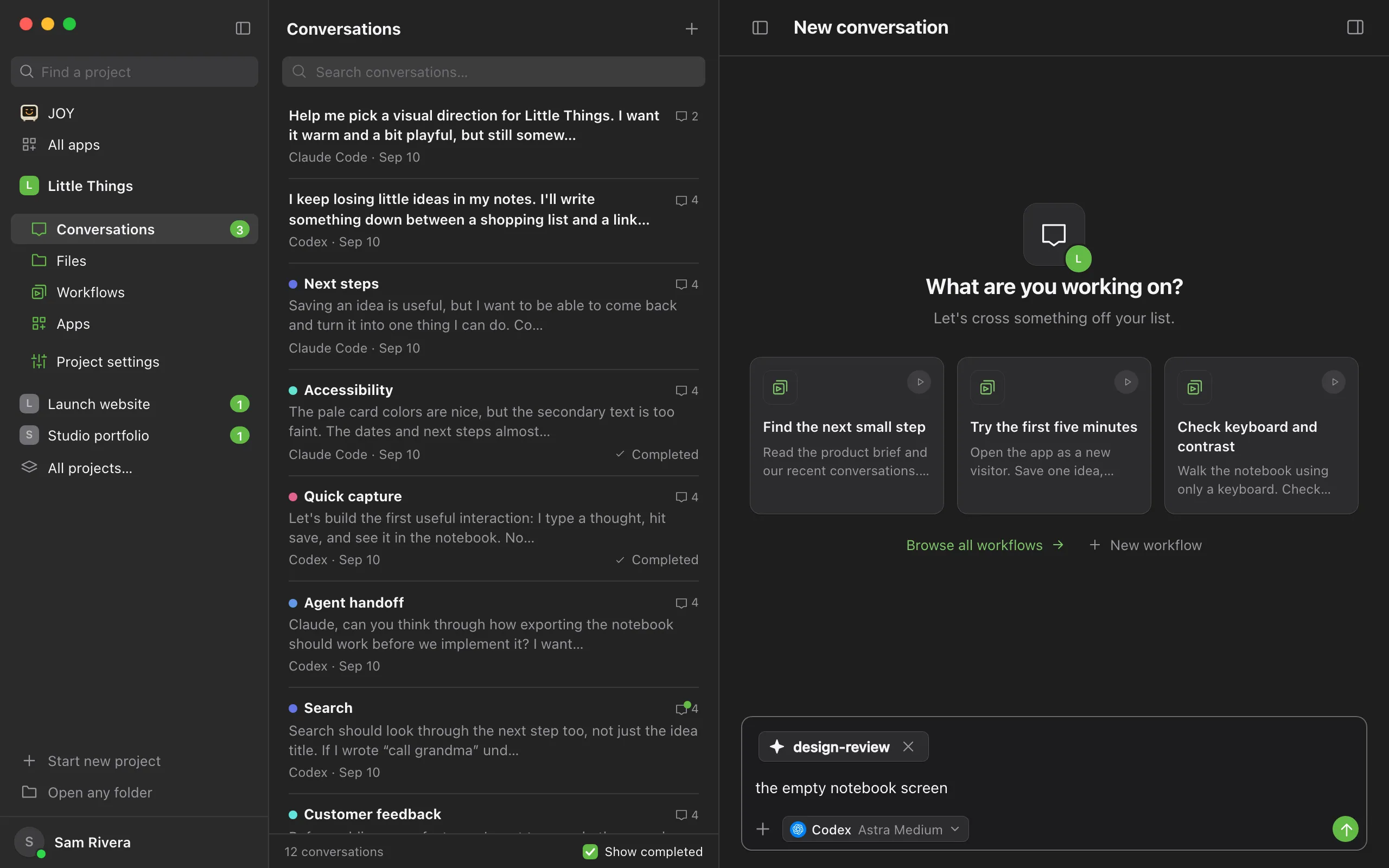Open All apps

[135, 145]
